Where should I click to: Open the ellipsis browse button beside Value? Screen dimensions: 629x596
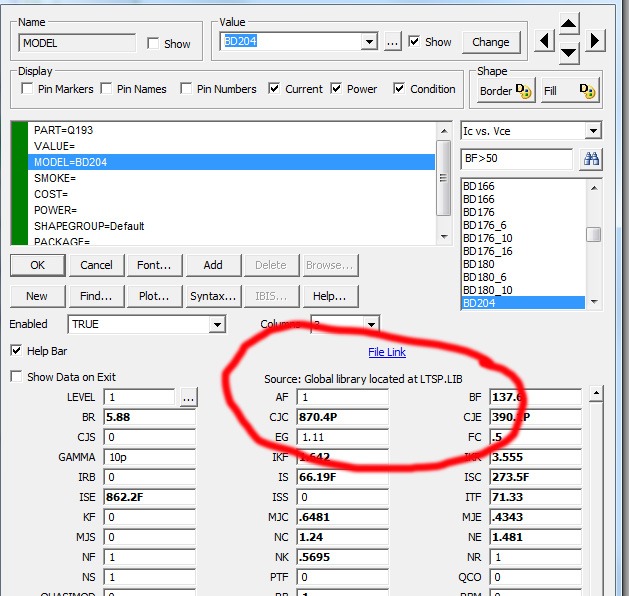(x=393, y=42)
